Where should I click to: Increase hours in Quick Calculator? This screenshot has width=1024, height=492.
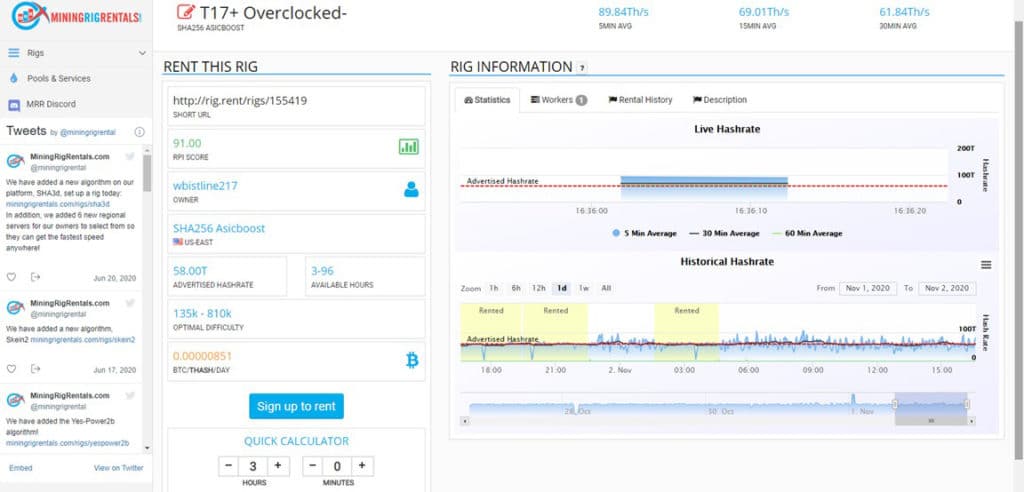tap(278, 466)
